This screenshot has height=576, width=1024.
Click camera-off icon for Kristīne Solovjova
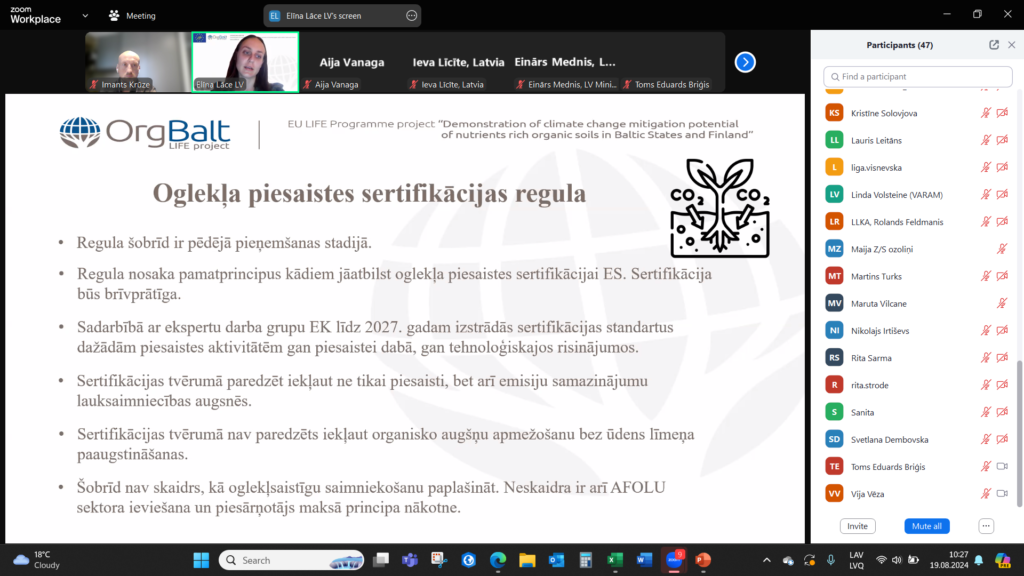pos(1002,113)
